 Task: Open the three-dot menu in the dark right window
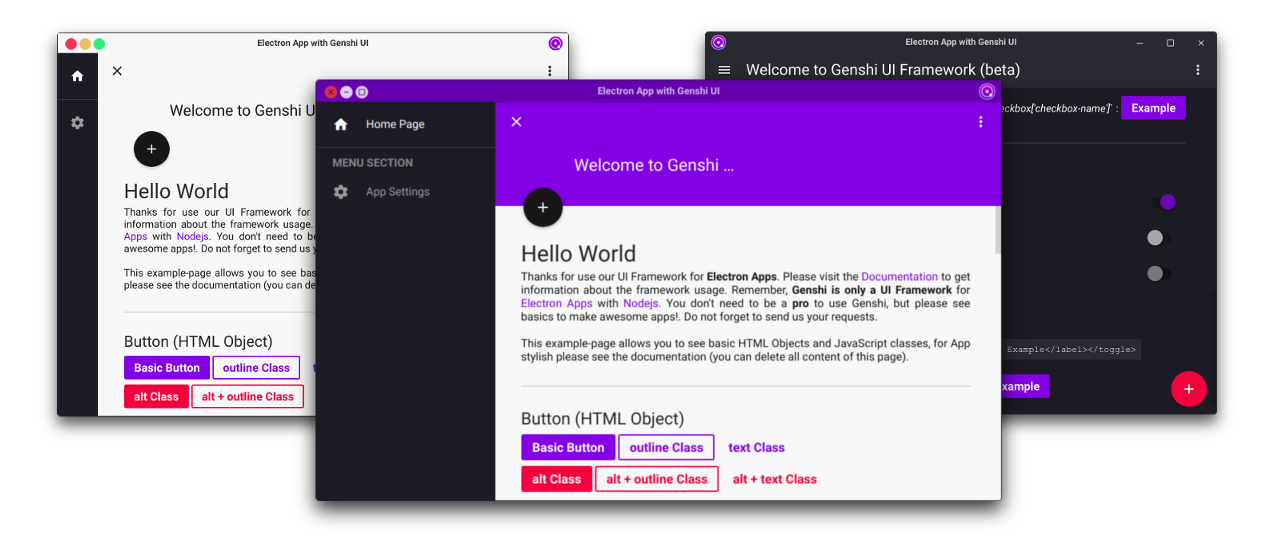(1198, 70)
